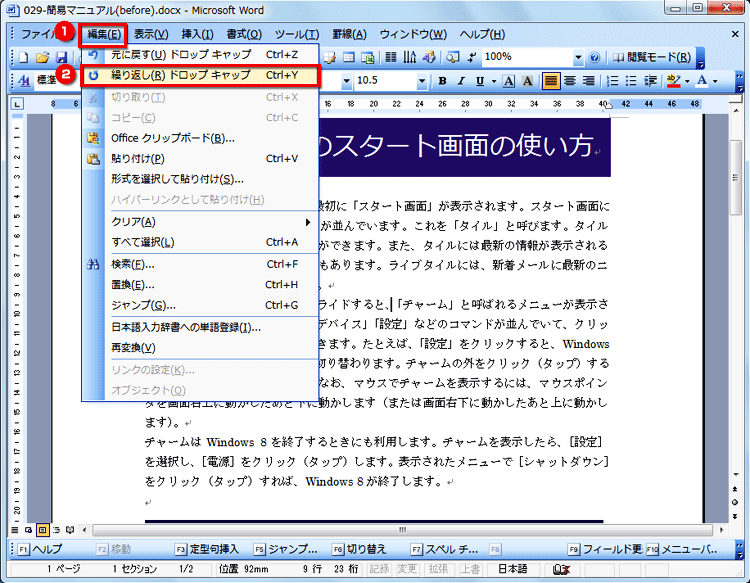Switch to Web Layout view icon
The width and height of the screenshot is (750, 583).
pyautogui.click(x=29, y=530)
